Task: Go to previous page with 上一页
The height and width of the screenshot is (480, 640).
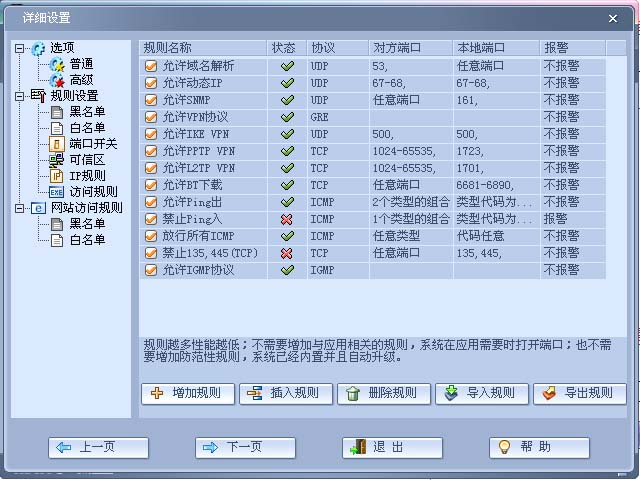Action: [x=98, y=448]
